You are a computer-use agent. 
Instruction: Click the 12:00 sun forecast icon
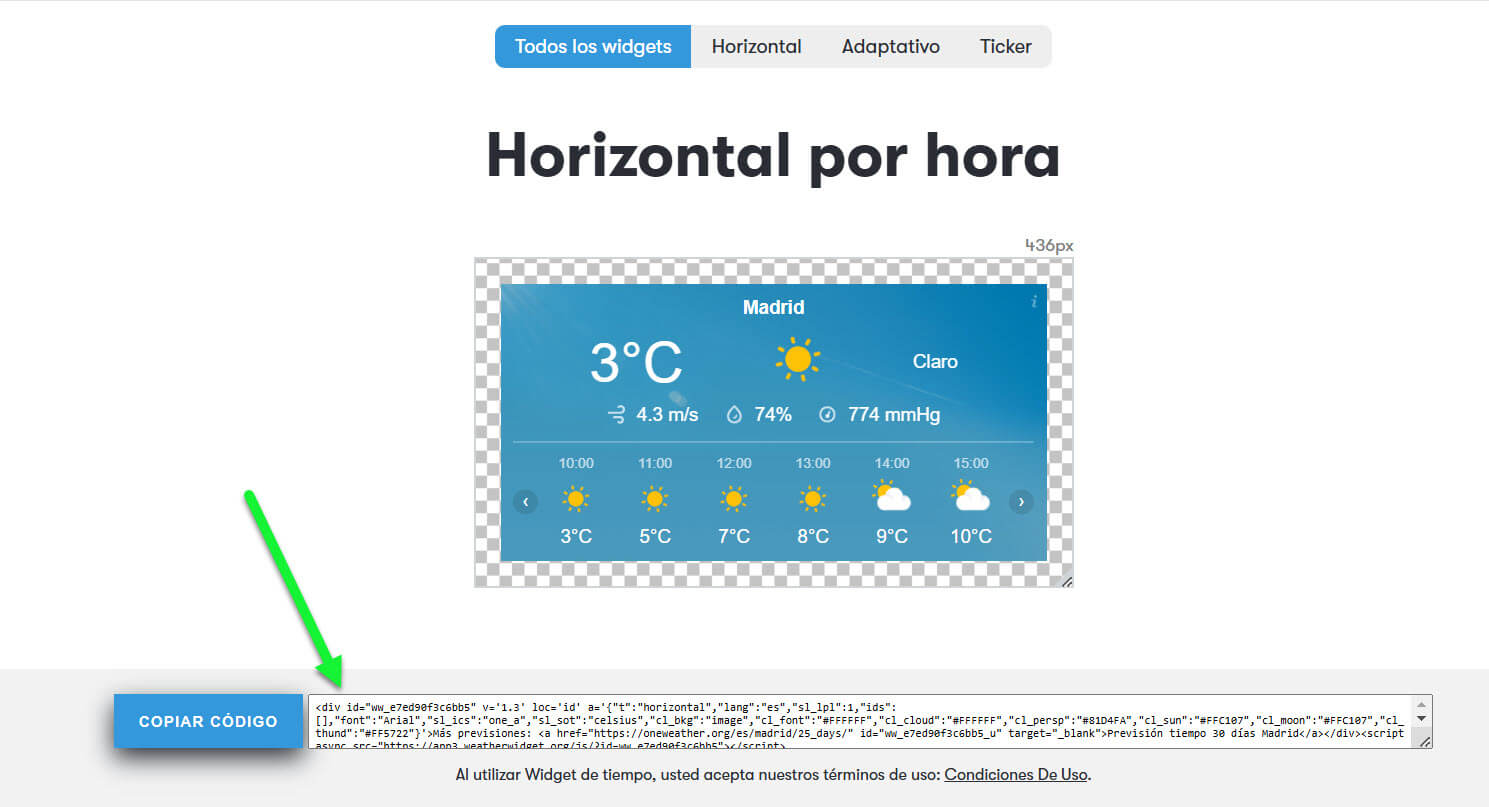tap(733, 498)
